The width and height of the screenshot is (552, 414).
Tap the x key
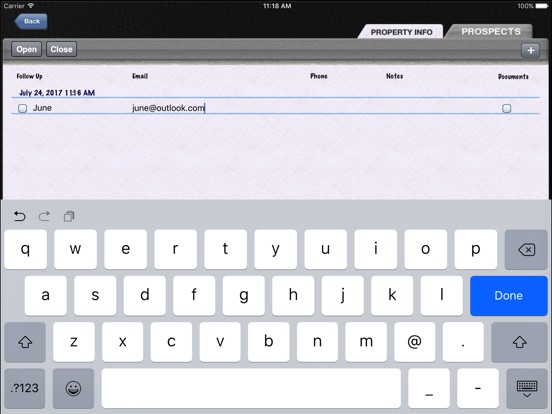(123, 342)
